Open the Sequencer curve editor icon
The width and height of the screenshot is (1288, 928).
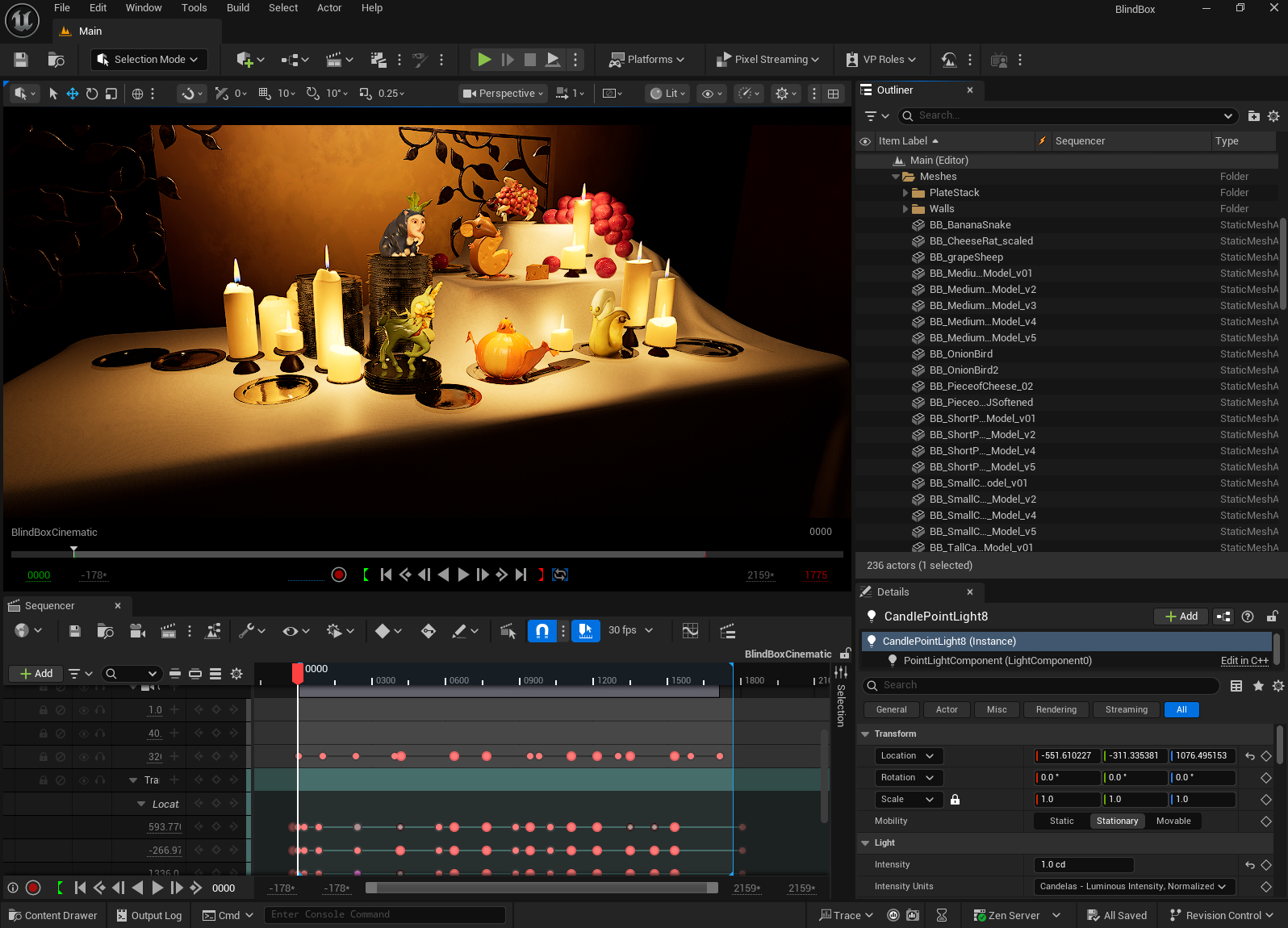click(x=690, y=631)
